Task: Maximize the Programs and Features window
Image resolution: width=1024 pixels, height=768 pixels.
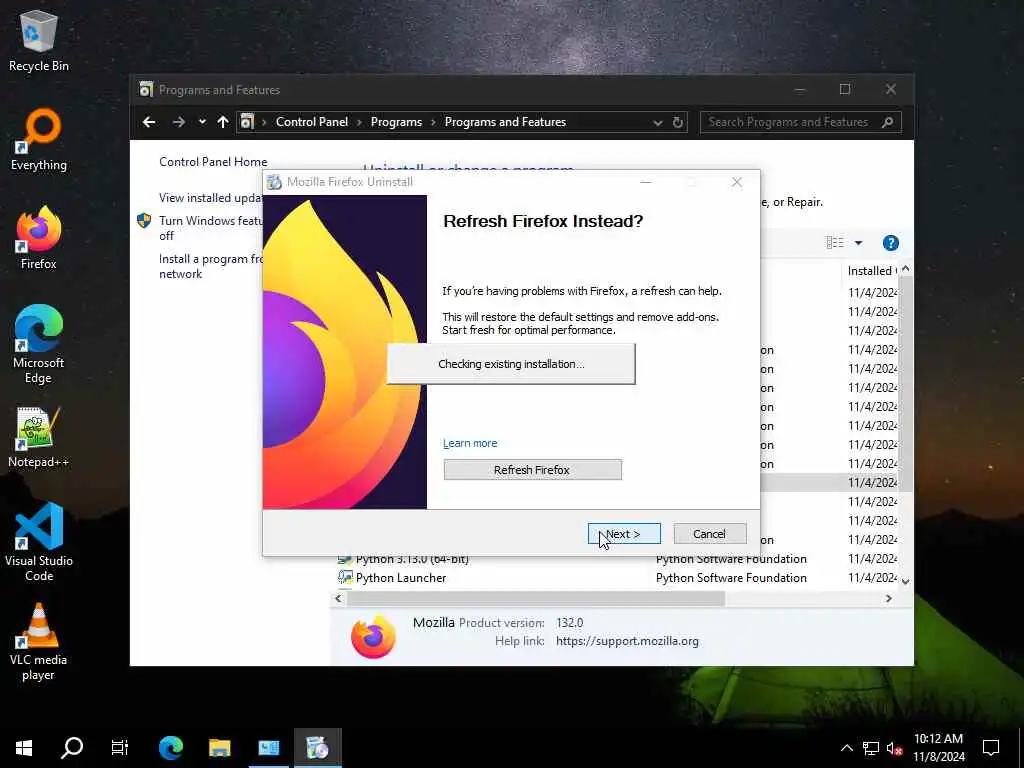Action: click(844, 89)
